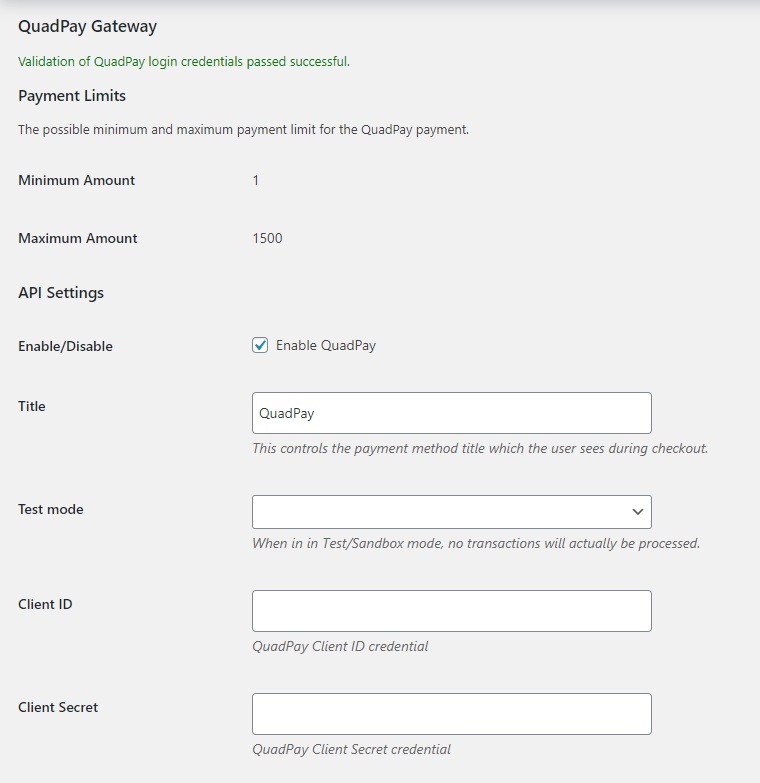
Task: Click the Minimum Amount value 1
Action: (256, 180)
